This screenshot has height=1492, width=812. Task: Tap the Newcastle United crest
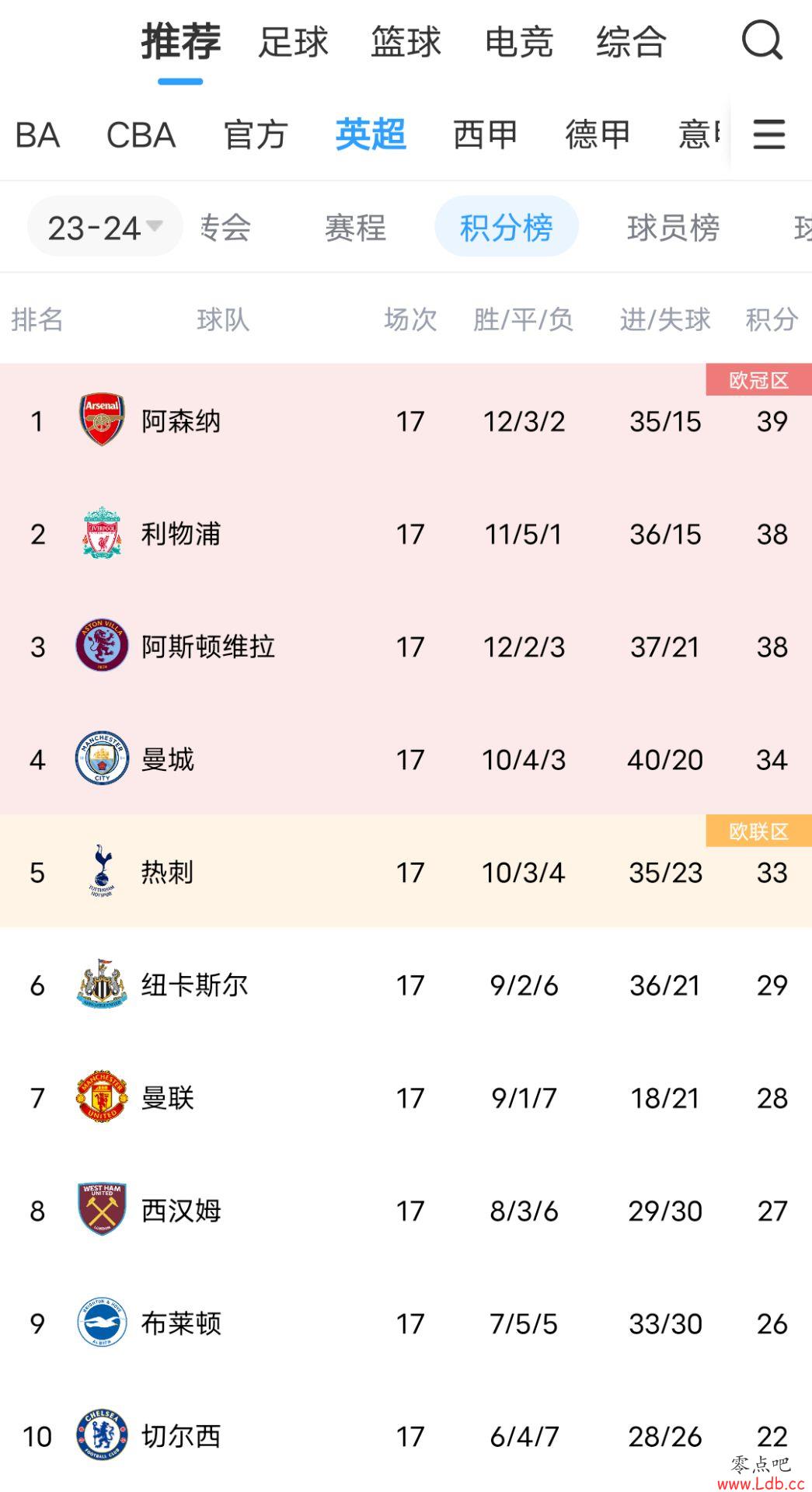point(102,985)
